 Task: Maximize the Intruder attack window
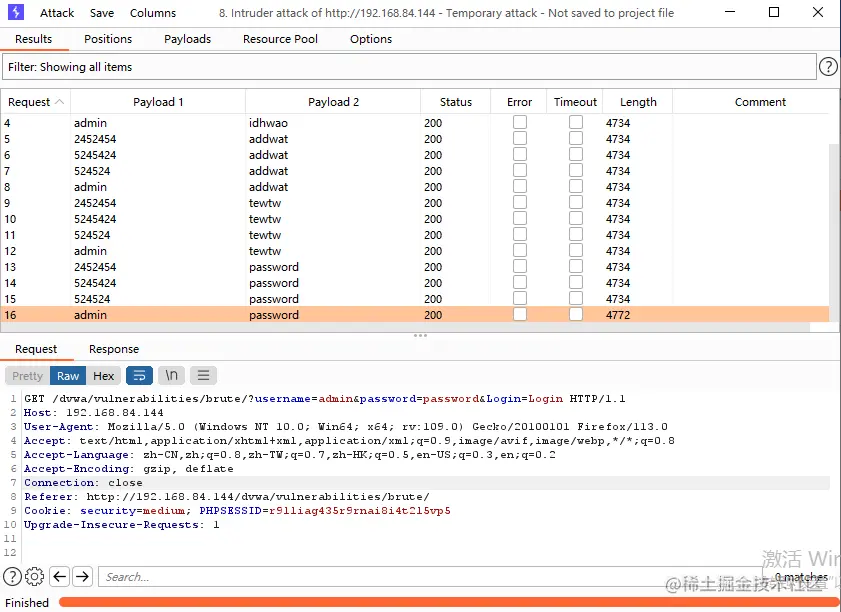pos(773,12)
